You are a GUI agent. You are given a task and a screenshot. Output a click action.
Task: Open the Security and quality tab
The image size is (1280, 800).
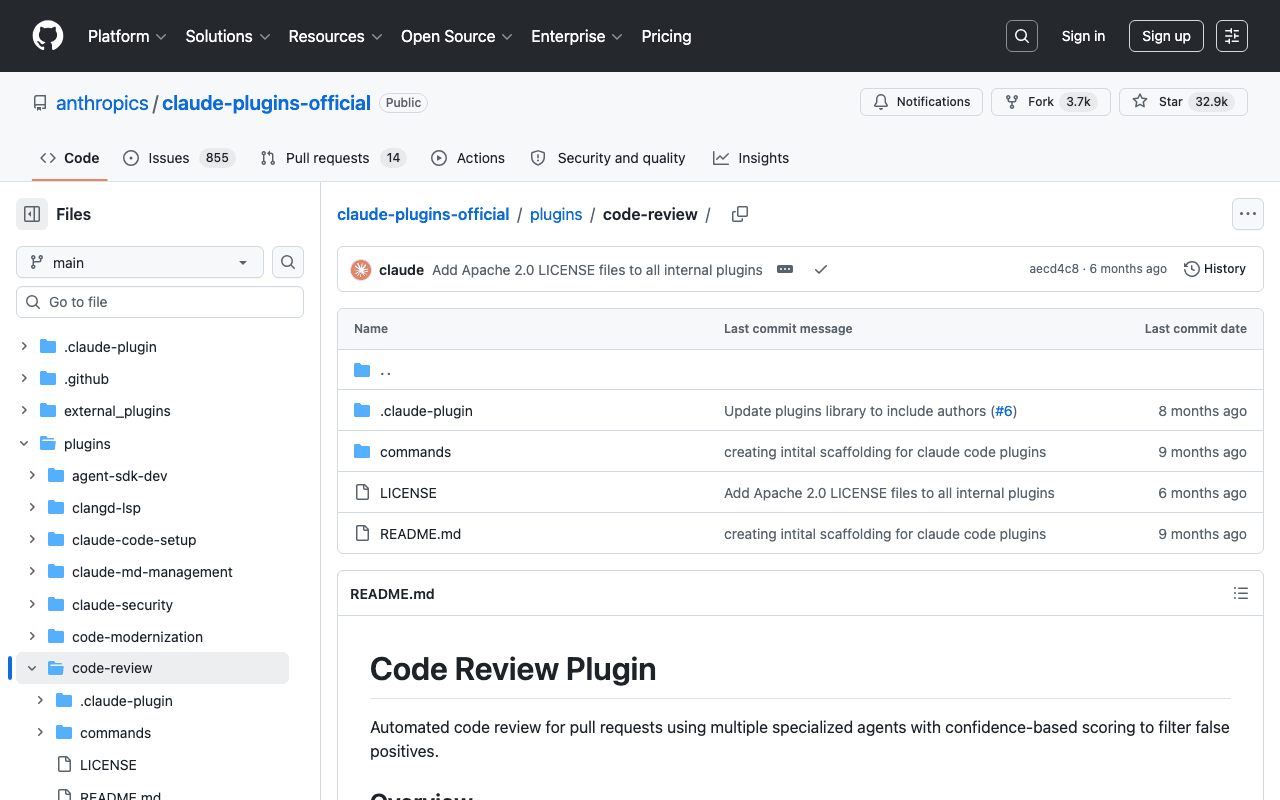[608, 158]
